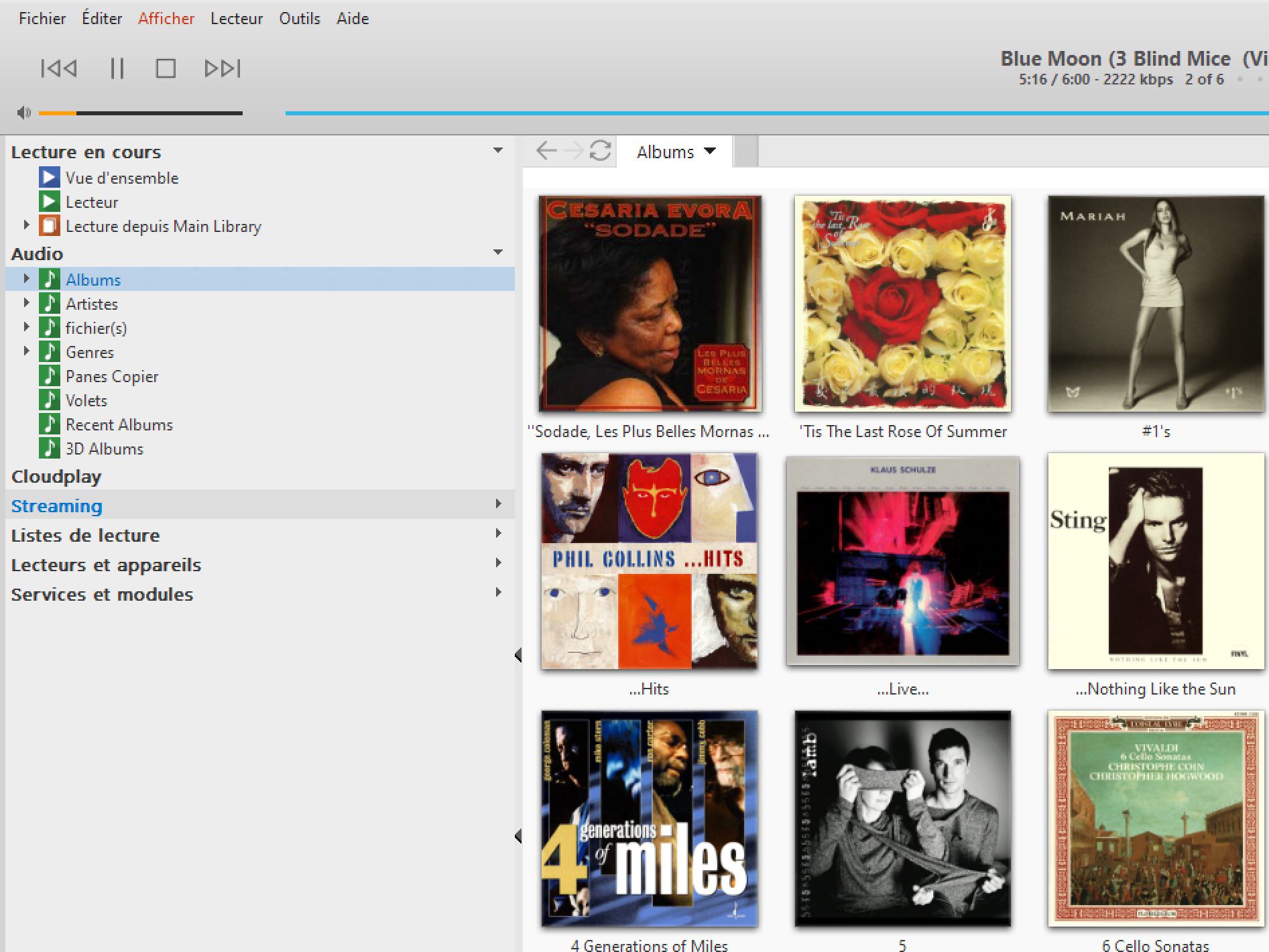Stop playback with the square button
This screenshot has width=1269, height=952.
166,68
